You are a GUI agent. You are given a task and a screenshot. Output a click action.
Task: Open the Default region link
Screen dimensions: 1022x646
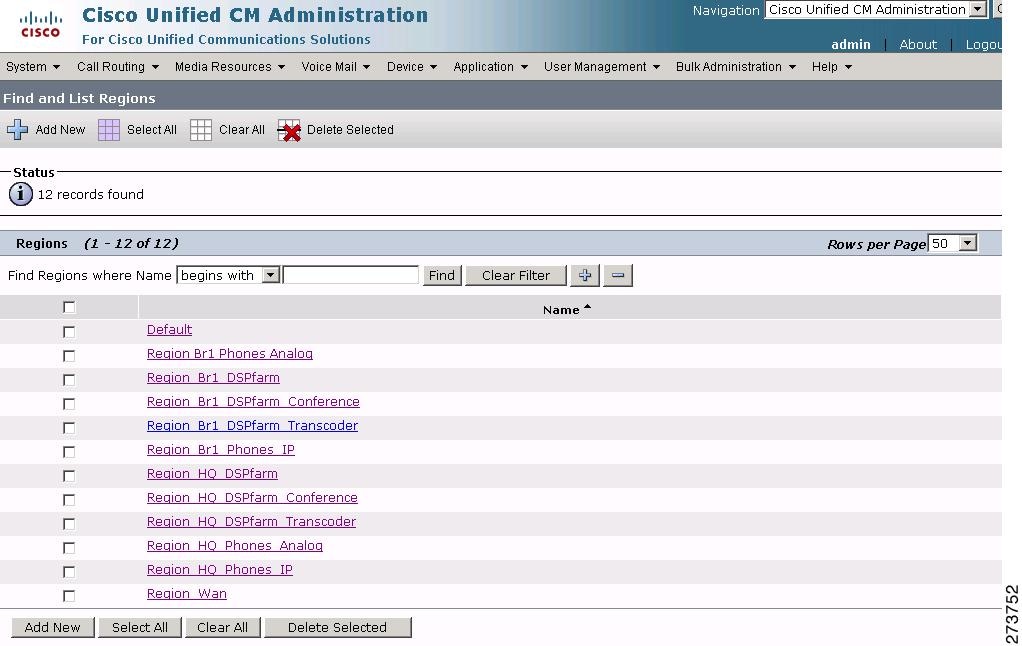point(169,330)
